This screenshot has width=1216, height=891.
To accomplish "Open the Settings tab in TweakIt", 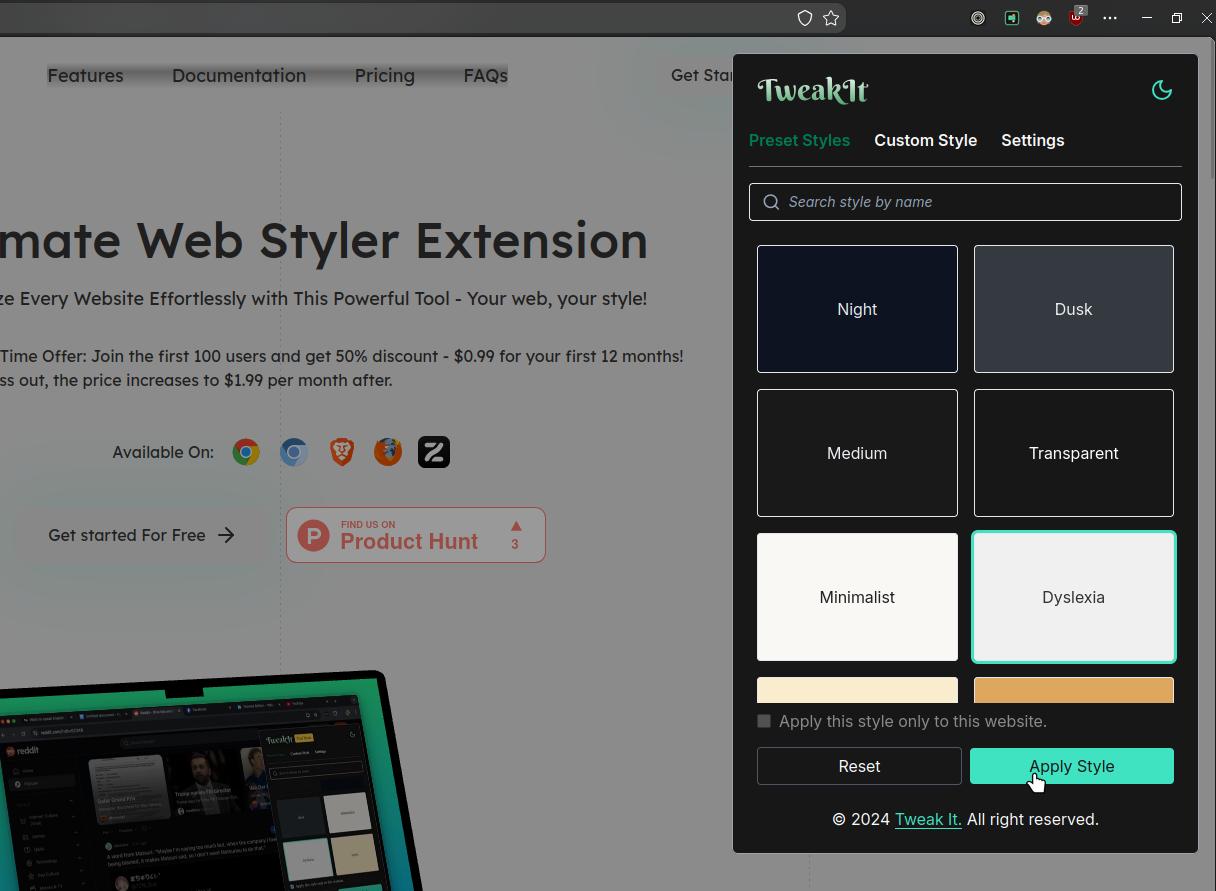I will (x=1032, y=141).
